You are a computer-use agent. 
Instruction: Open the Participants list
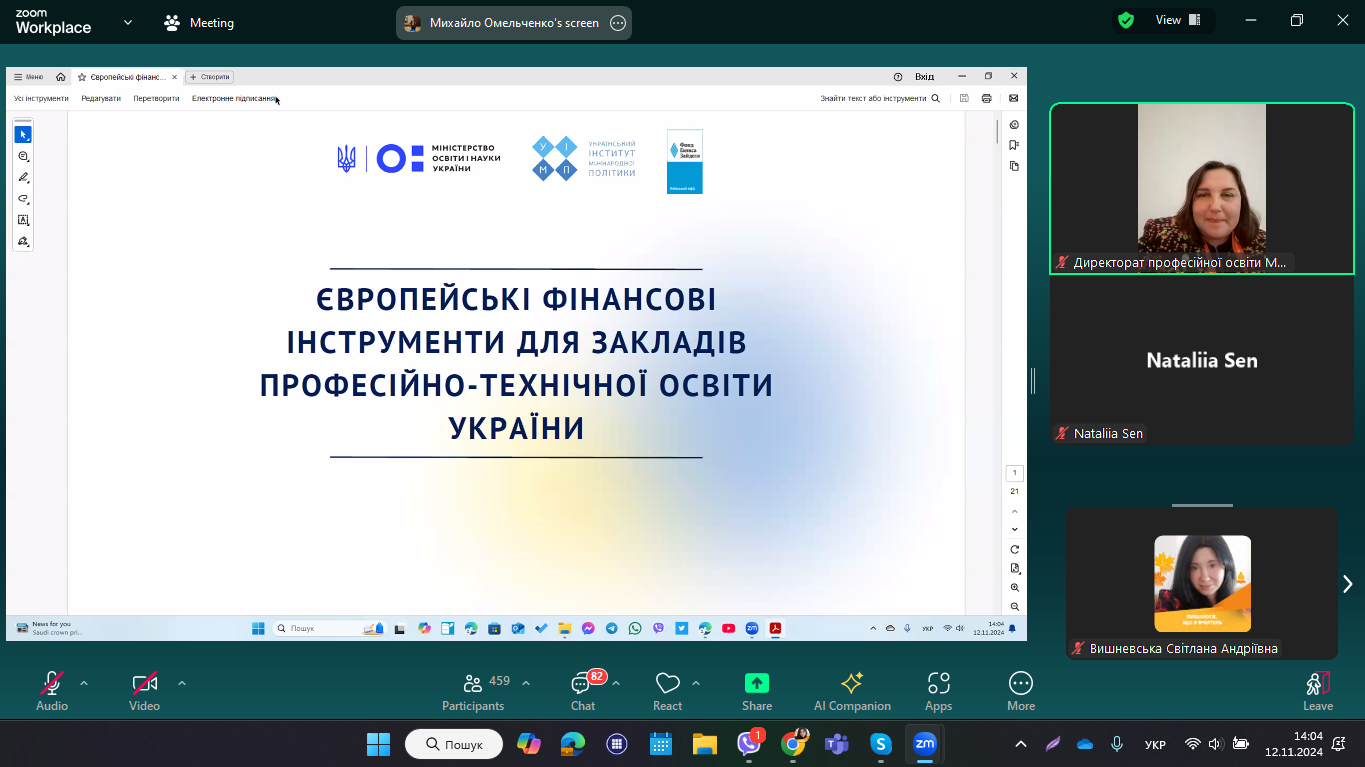click(x=473, y=690)
